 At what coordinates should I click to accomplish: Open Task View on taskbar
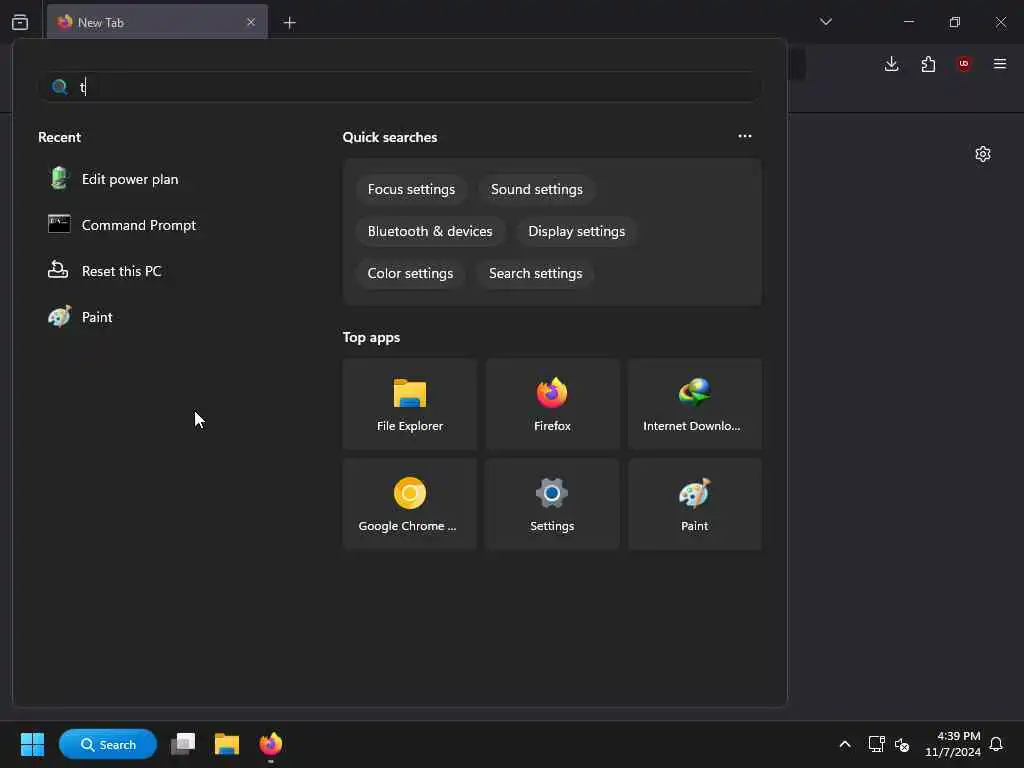click(183, 744)
